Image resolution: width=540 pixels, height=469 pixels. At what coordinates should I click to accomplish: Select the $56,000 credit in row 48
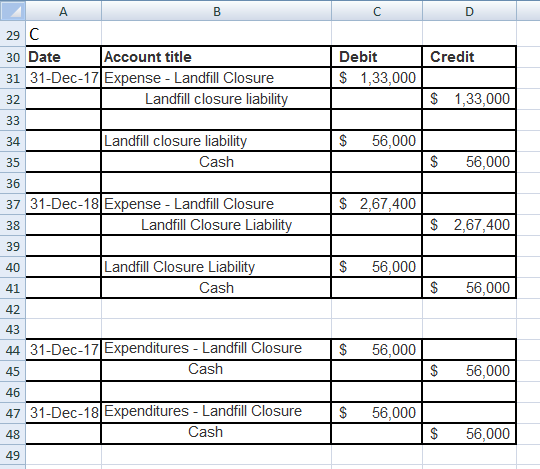pos(469,434)
